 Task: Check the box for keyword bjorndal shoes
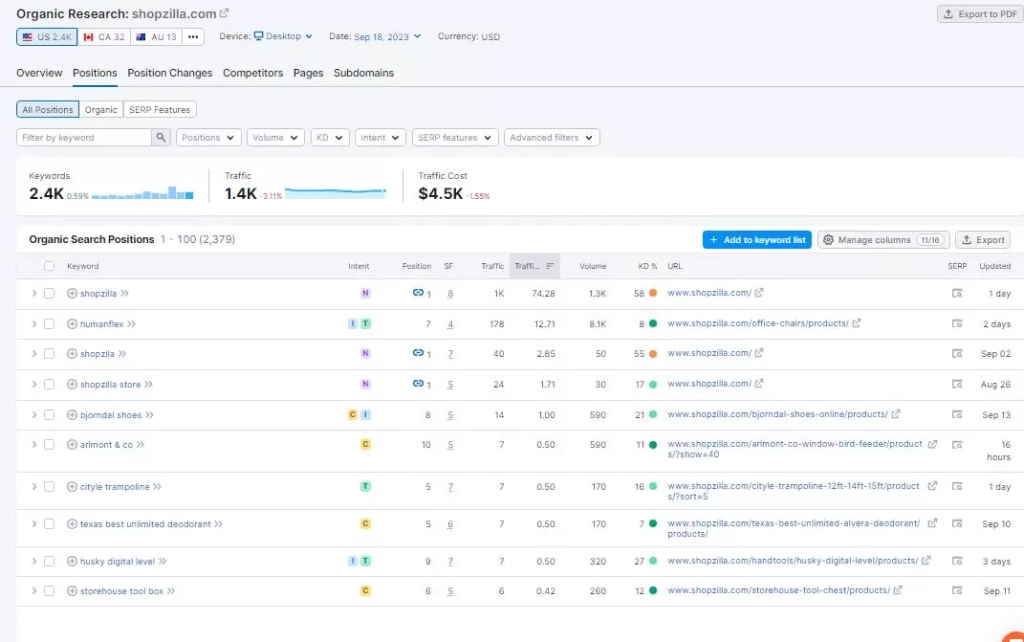(49, 415)
